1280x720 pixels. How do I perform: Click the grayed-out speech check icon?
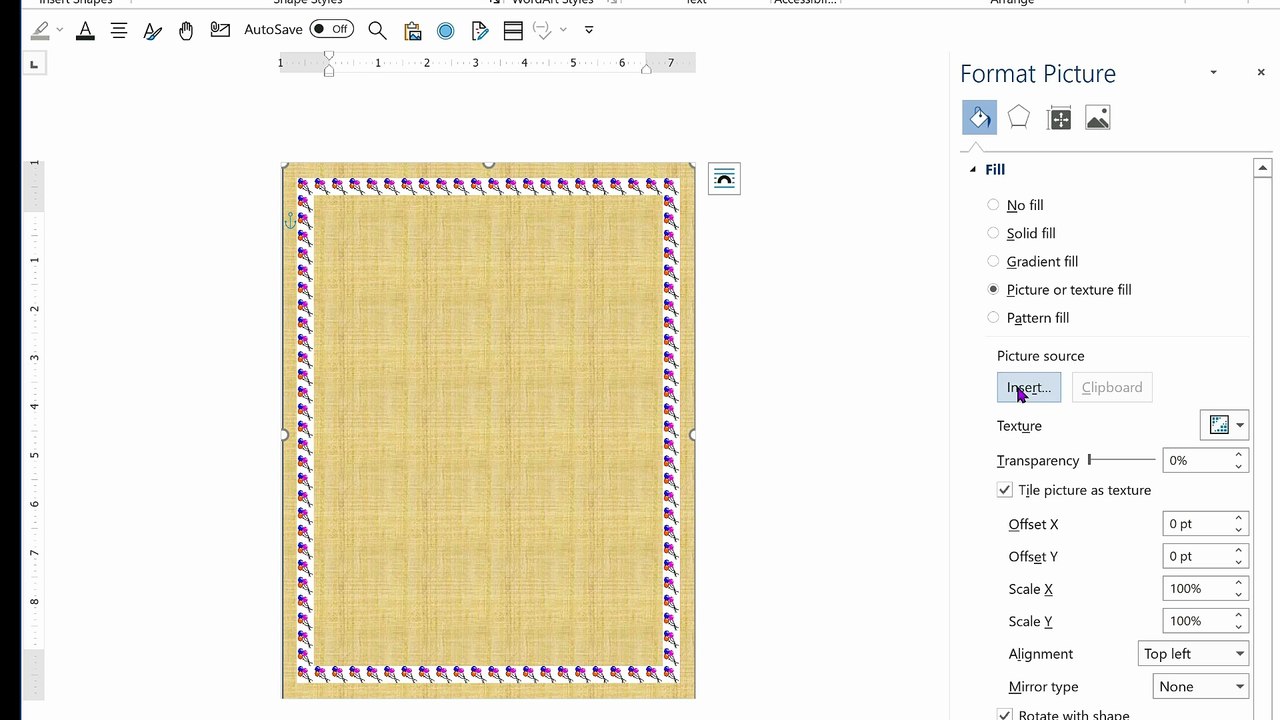[x=543, y=31]
